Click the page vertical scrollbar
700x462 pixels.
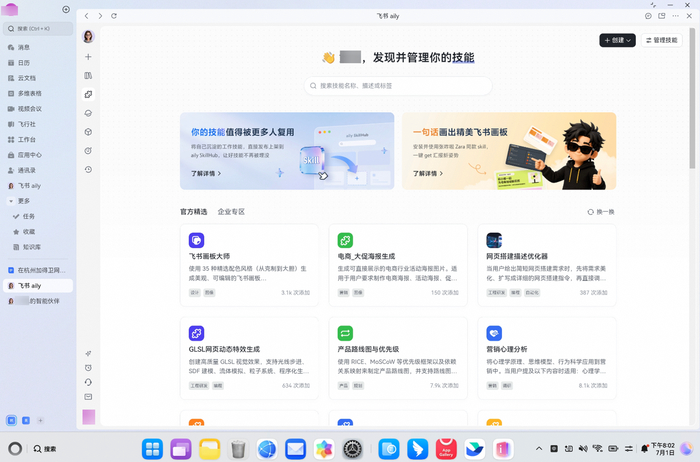692,98
